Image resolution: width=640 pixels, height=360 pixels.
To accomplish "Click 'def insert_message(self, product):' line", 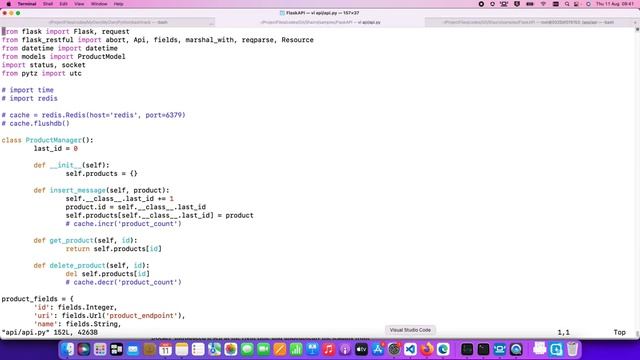I will click(x=101, y=190).
